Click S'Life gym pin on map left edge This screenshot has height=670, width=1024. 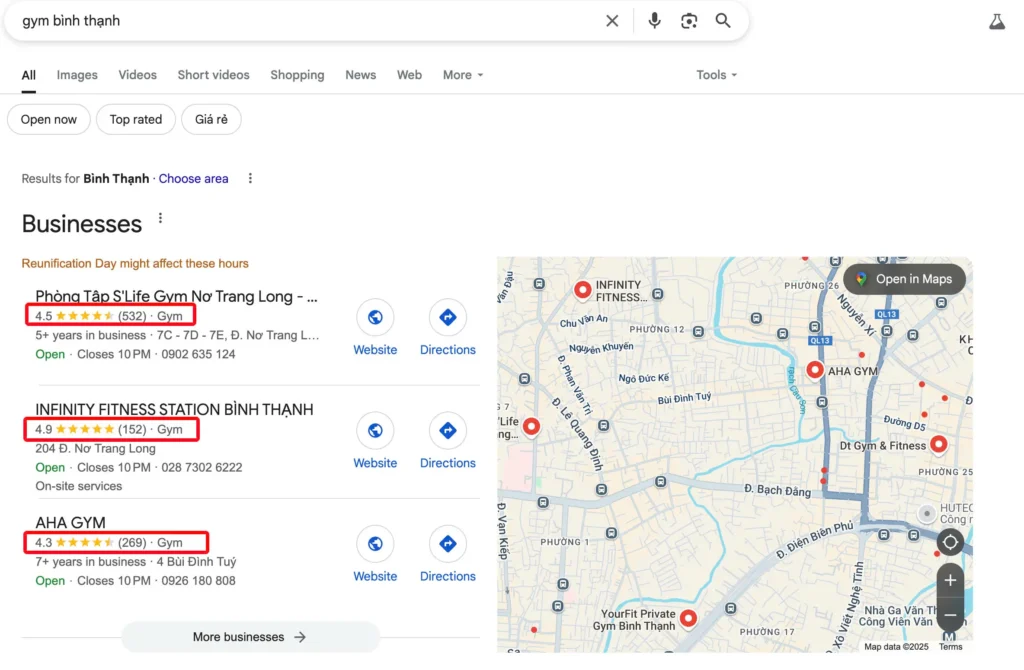[x=532, y=427]
